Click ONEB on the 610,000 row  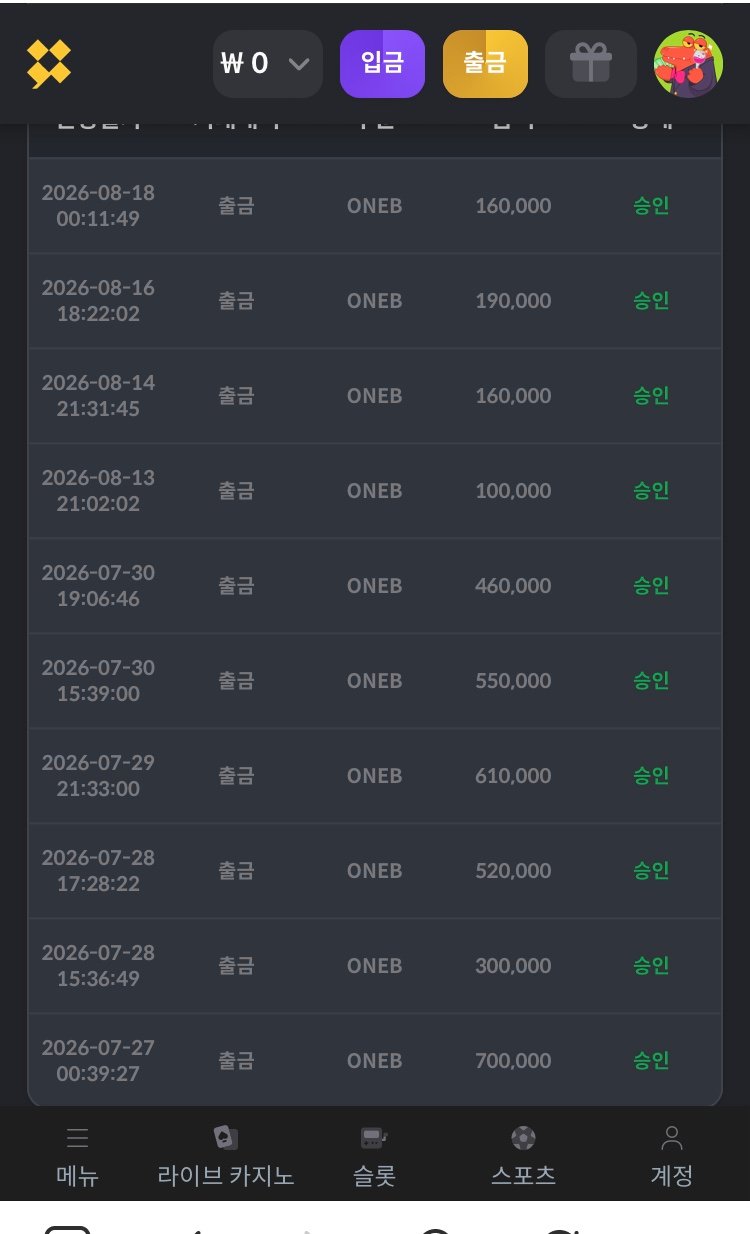tap(374, 776)
